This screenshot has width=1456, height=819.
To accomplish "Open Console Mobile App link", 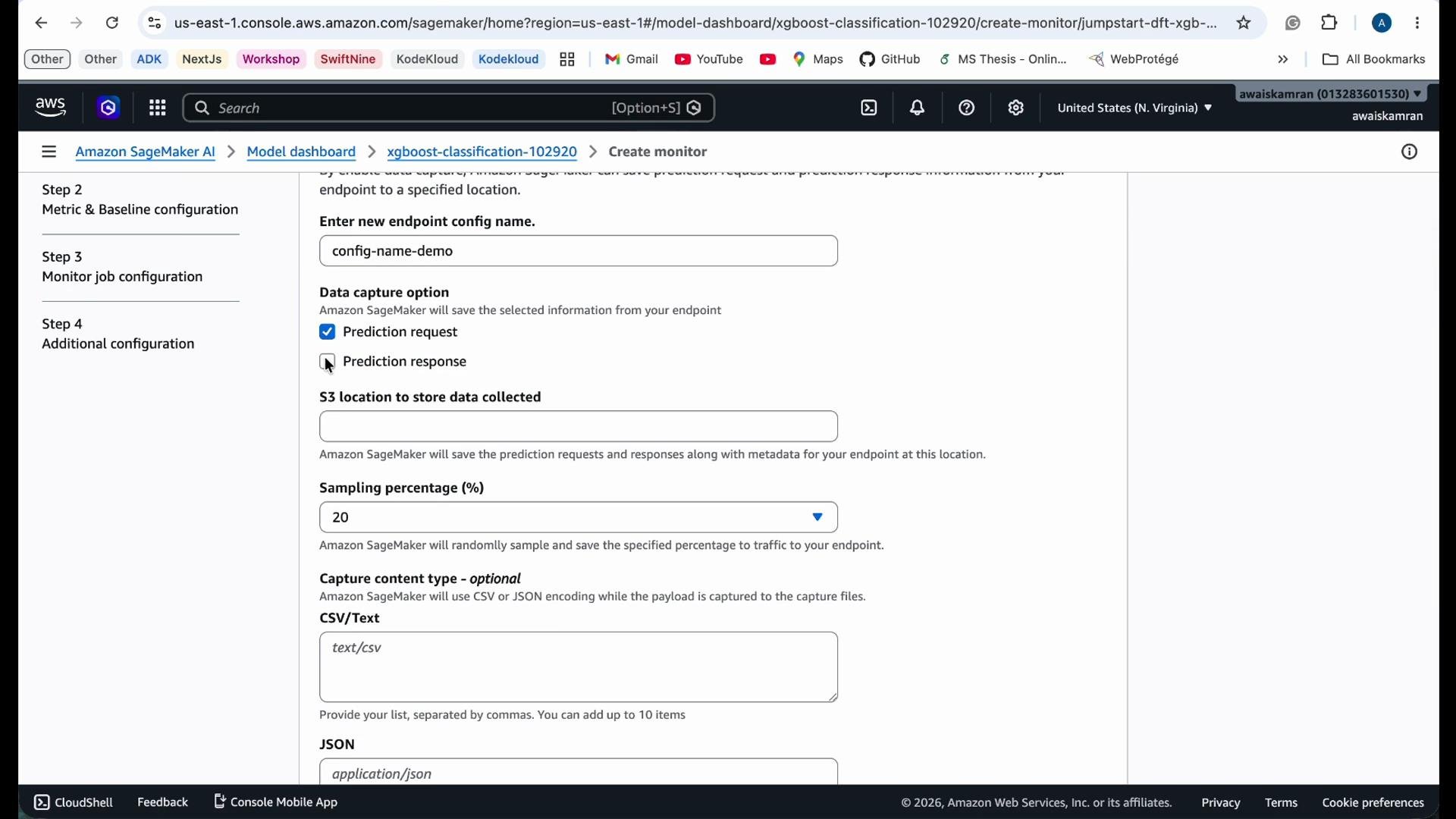I will [x=277, y=803].
